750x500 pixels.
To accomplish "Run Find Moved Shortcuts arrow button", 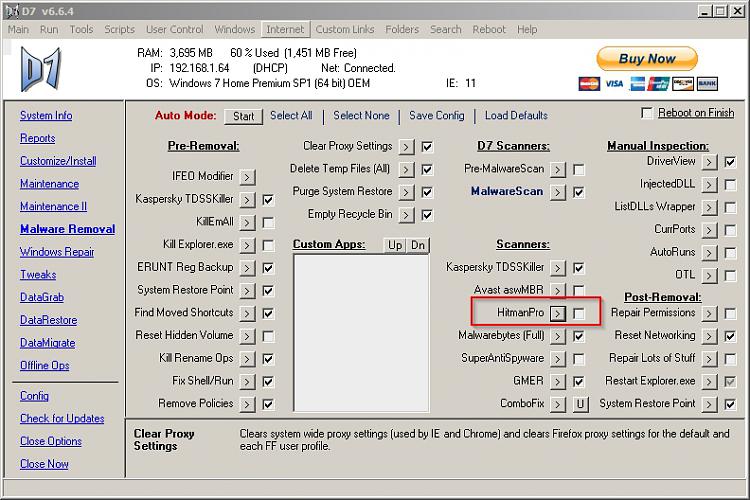I will tap(247, 313).
